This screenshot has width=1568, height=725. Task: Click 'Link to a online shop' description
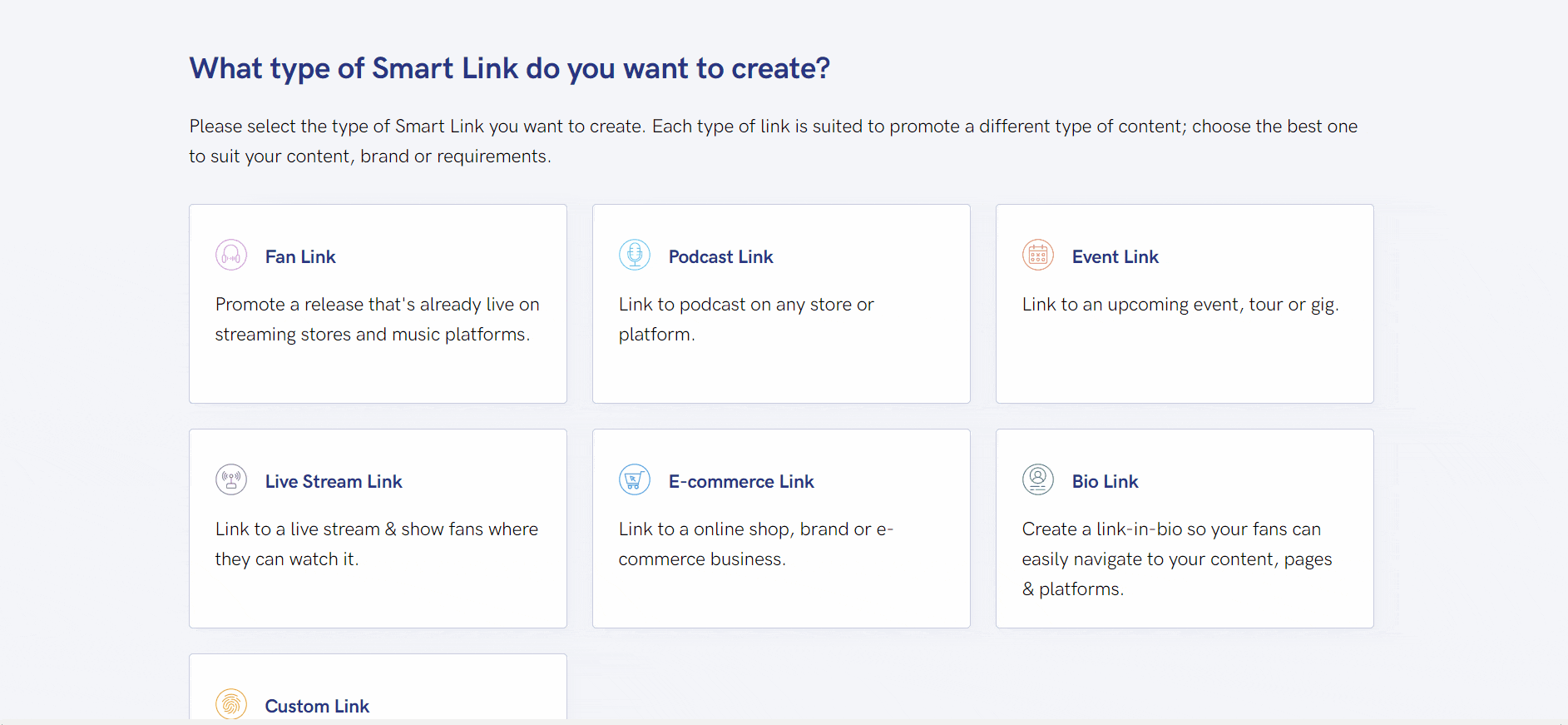(756, 544)
